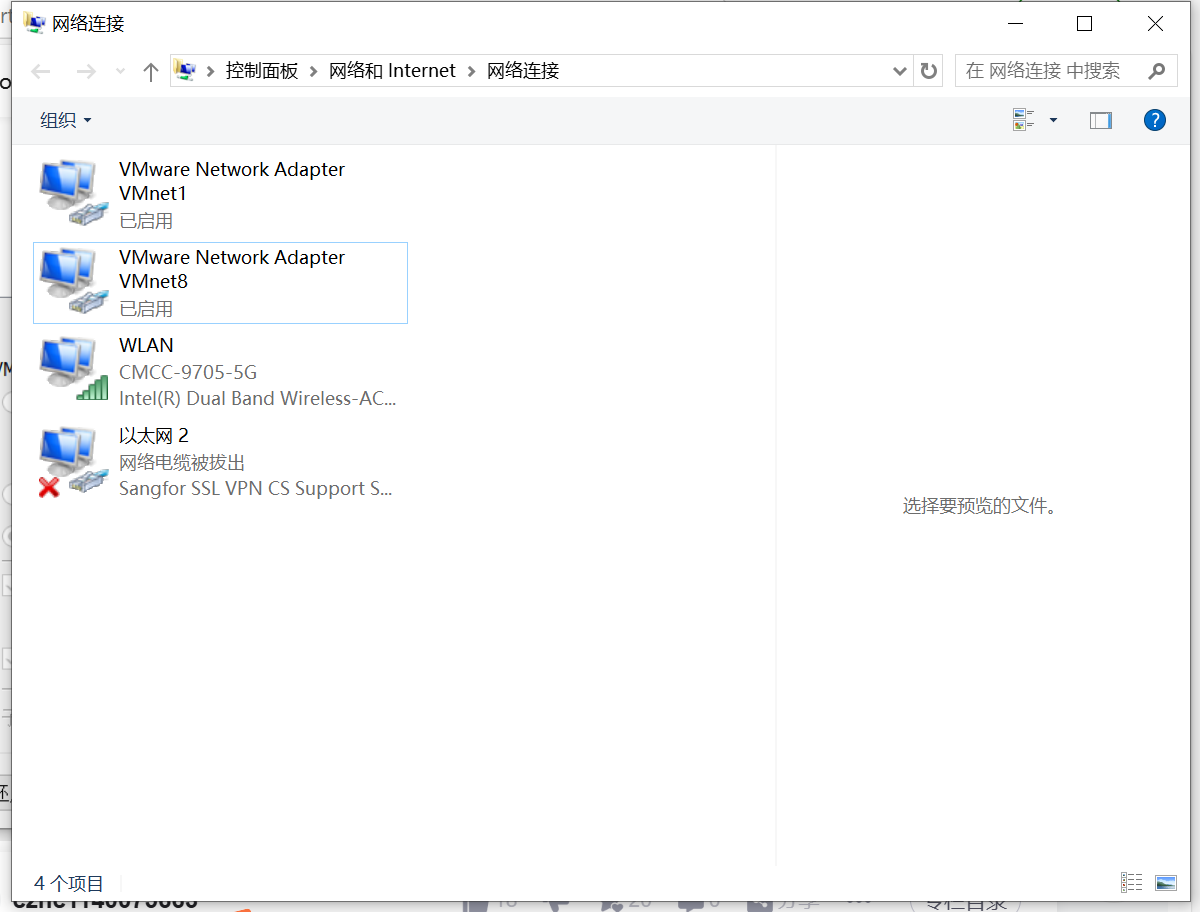The width and height of the screenshot is (1200, 912).
Task: Click the 4 个项目 status bar text
Action: (69, 883)
